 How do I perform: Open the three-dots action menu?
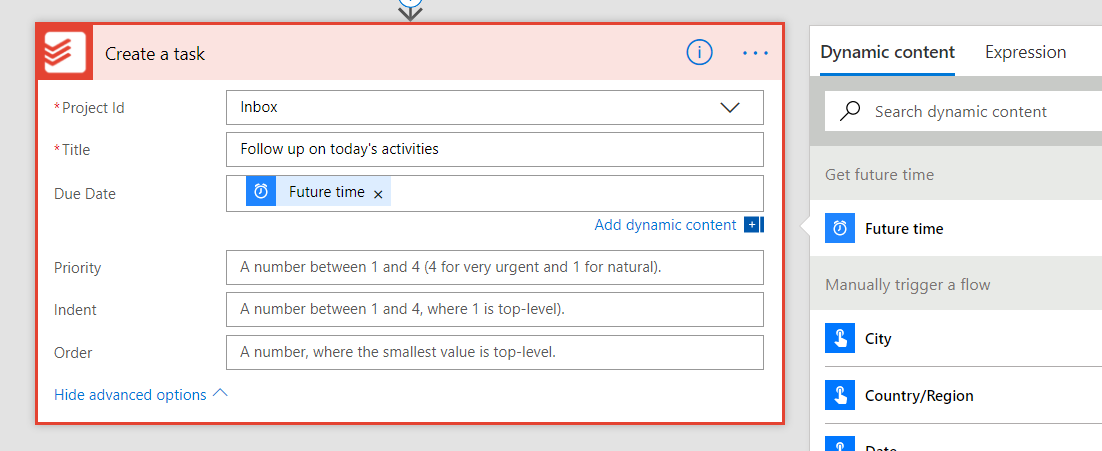(x=755, y=53)
